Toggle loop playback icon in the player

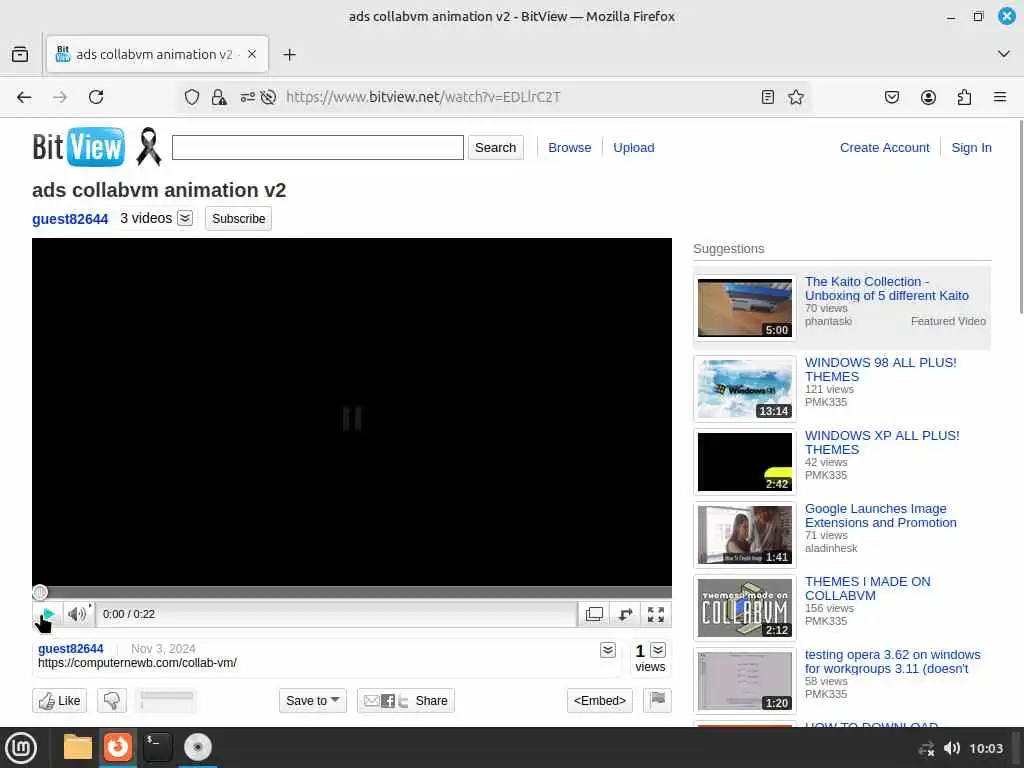[x=625, y=614]
